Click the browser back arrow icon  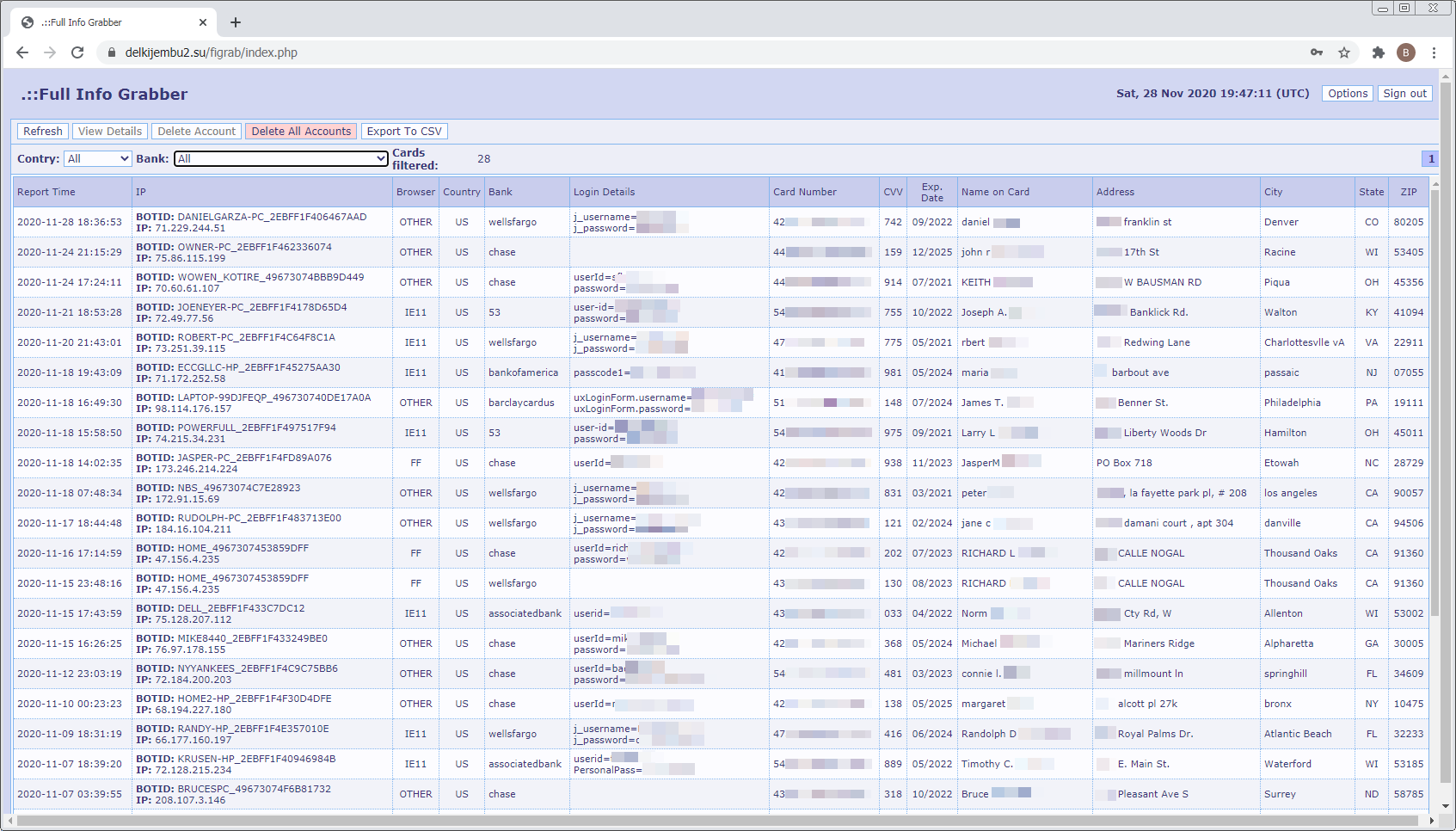22,52
